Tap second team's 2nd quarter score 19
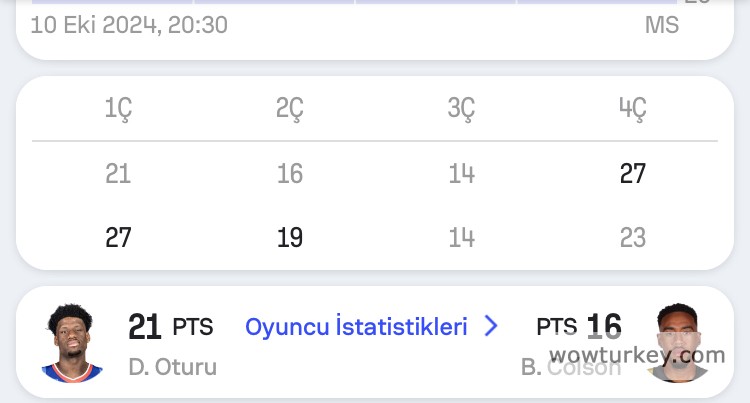Viewport: 750px width, 403px height. tap(290, 238)
